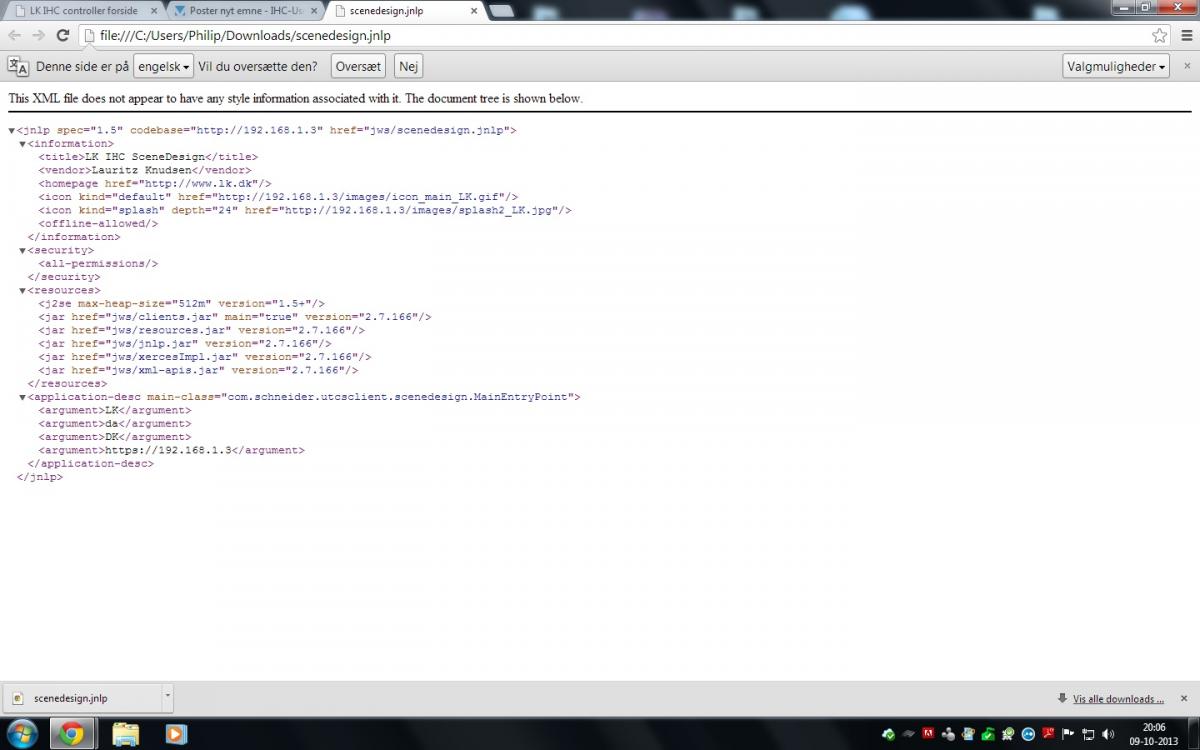Click the taskbar clock showing 20:06
The width and height of the screenshot is (1200, 750).
(1154, 734)
